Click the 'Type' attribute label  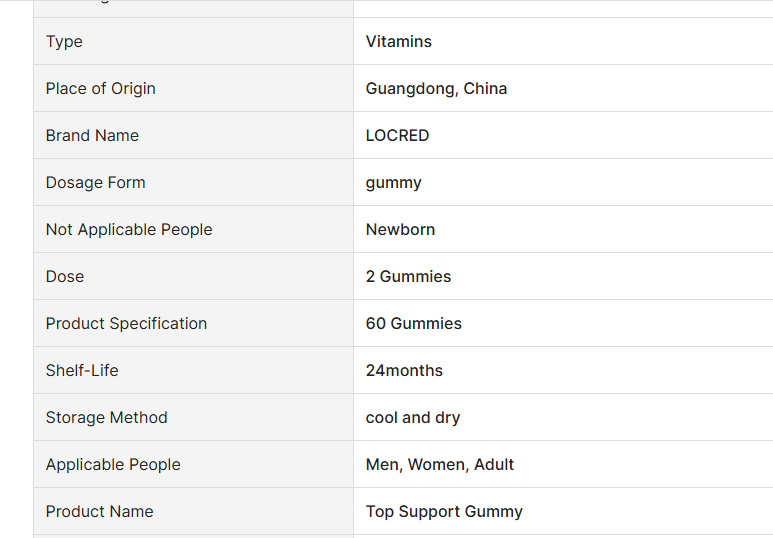64,42
